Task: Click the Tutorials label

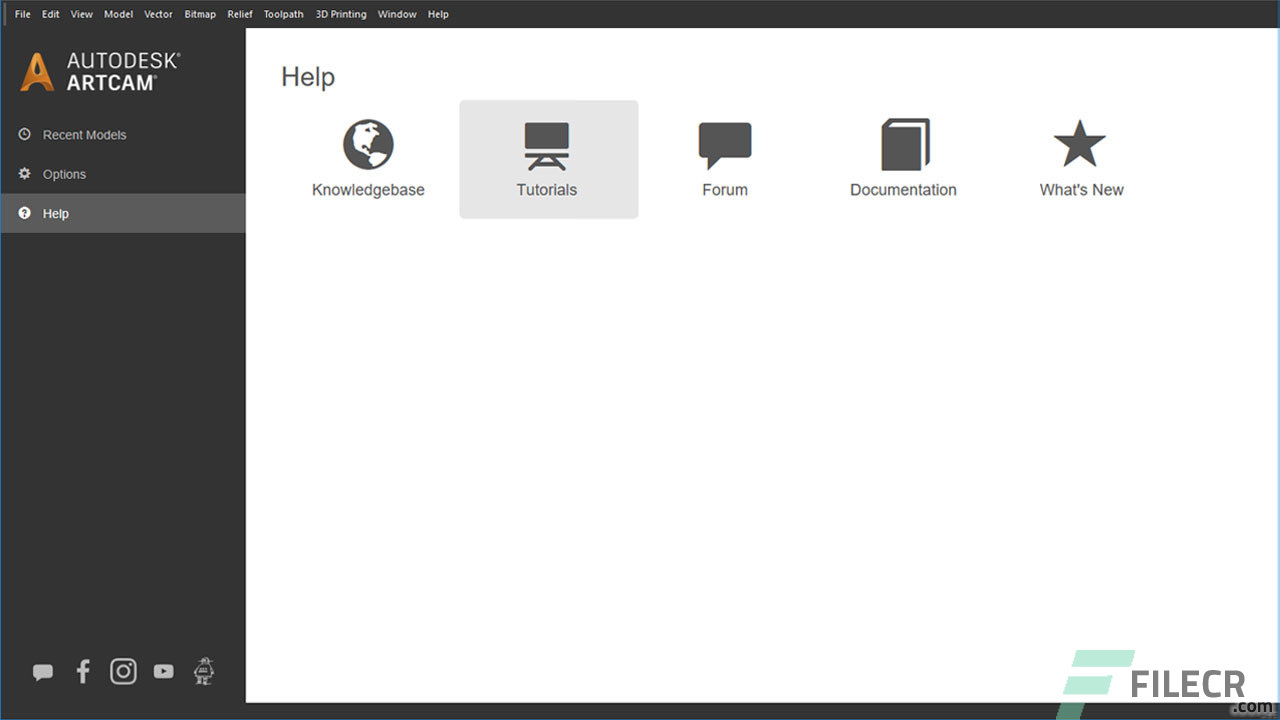Action: tap(547, 190)
